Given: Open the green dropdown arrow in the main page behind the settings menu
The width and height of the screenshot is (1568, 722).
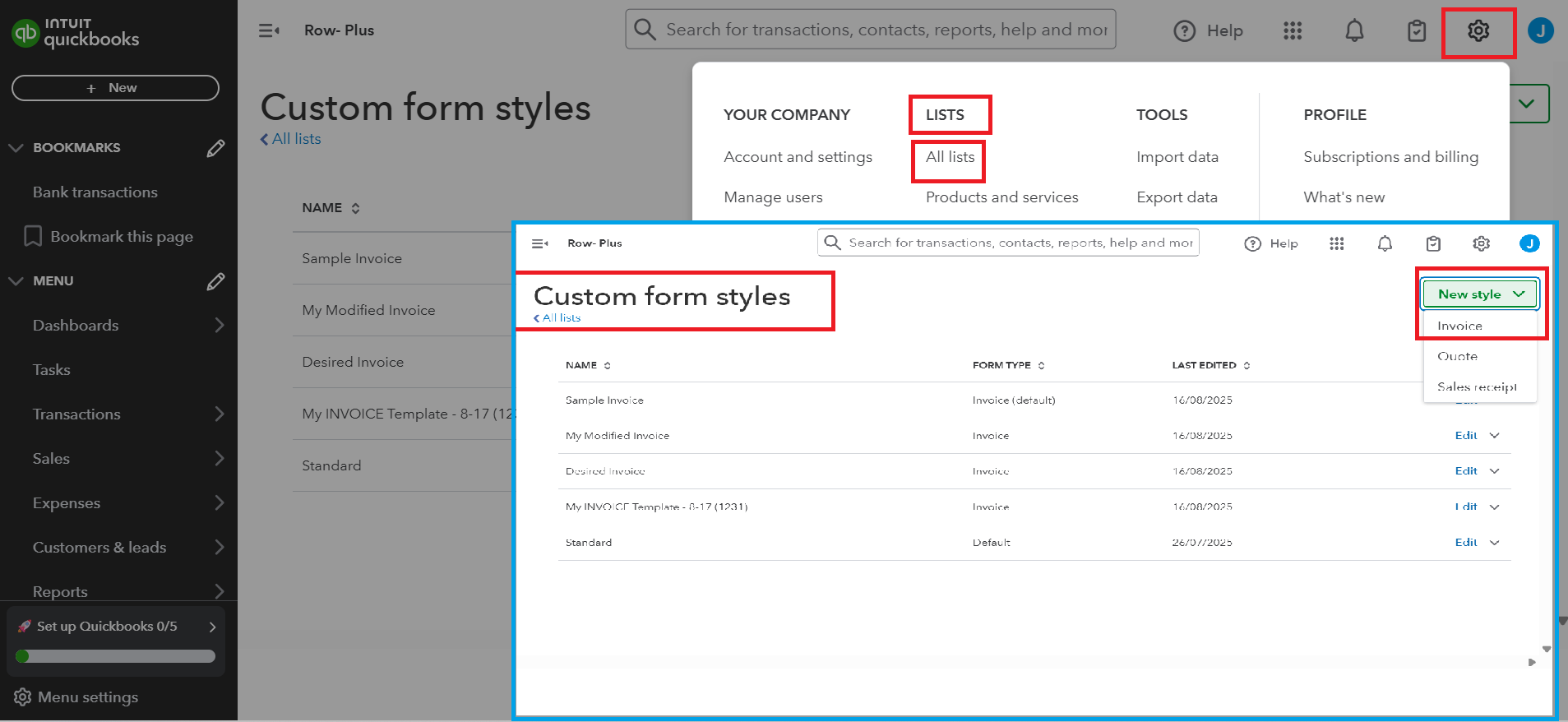Looking at the screenshot, I should click(1529, 104).
